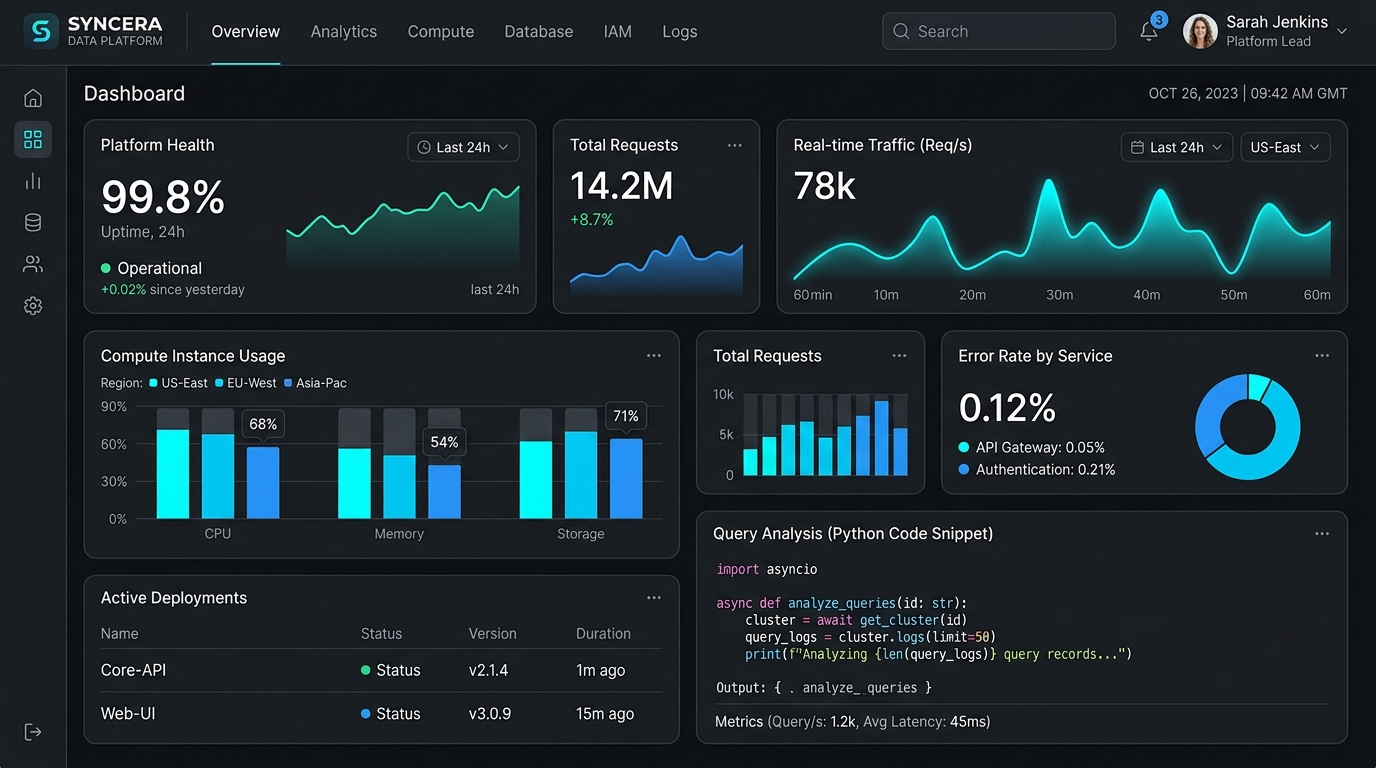Click the Name column header

[x=120, y=634]
